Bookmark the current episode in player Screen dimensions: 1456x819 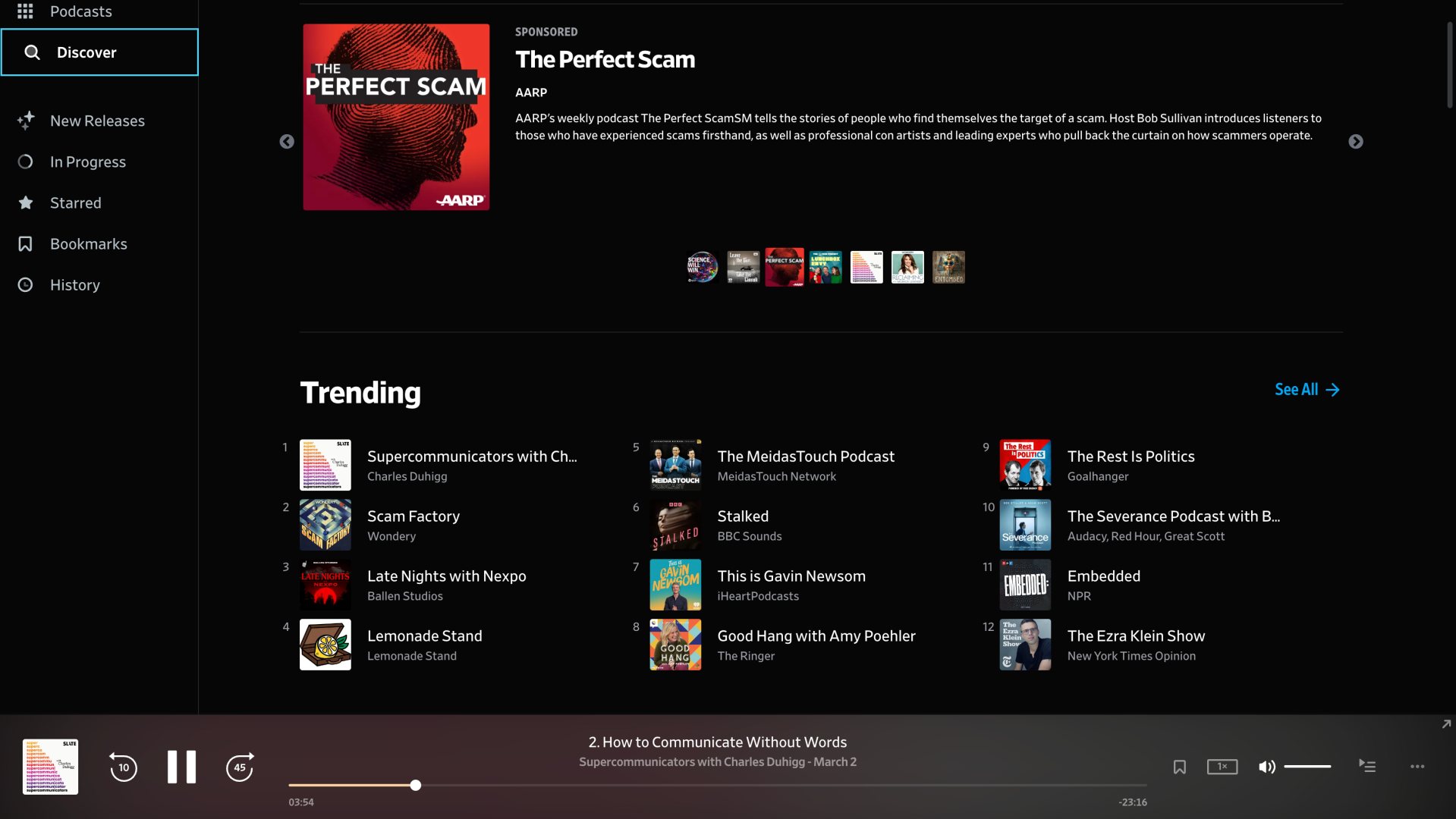(1179, 767)
